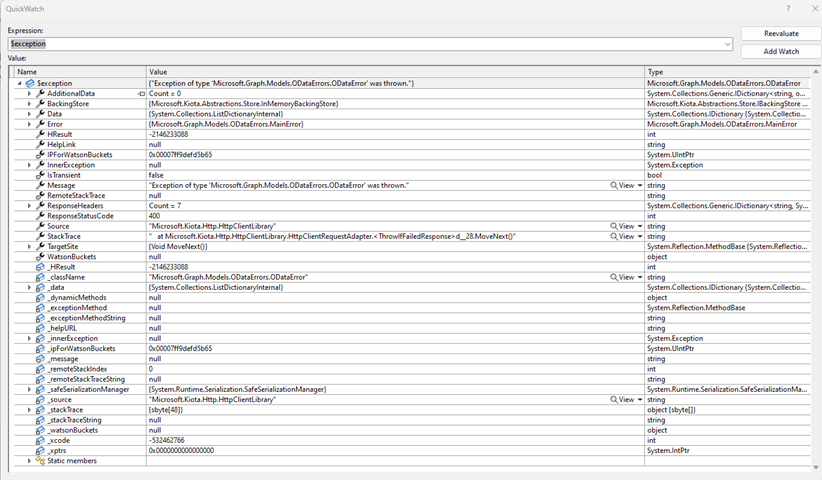Click the scrollbar down arrow

pyautogui.click(x=816, y=467)
